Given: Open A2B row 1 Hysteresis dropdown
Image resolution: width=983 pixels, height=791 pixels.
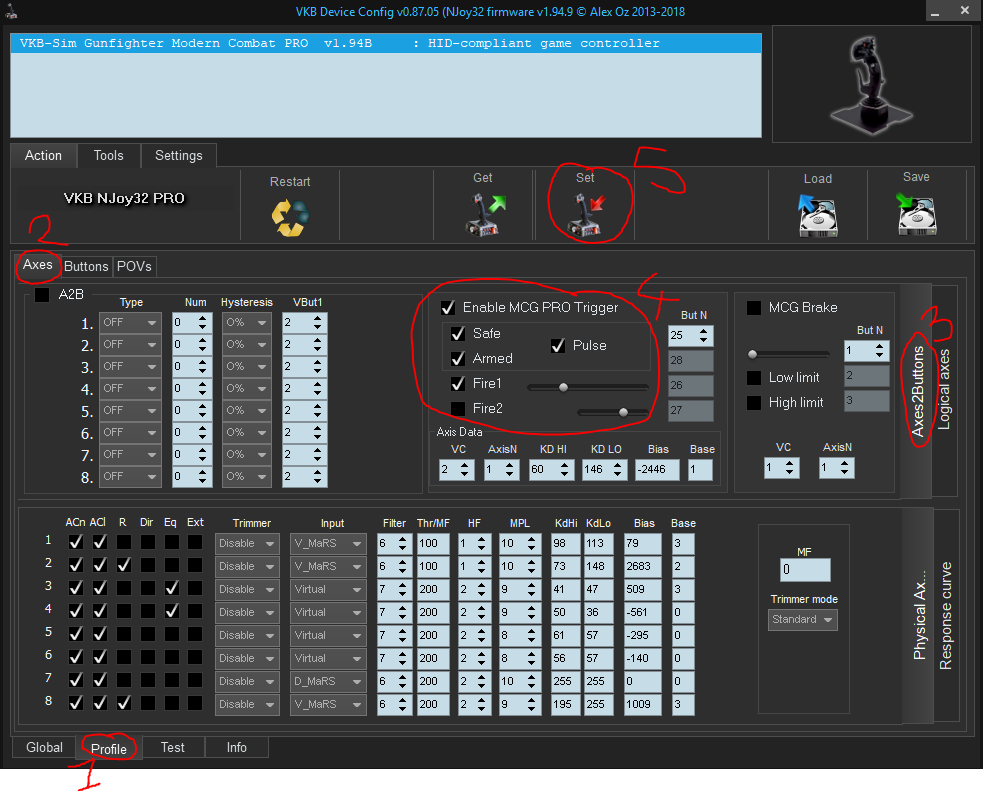Looking at the screenshot, I should point(247,322).
